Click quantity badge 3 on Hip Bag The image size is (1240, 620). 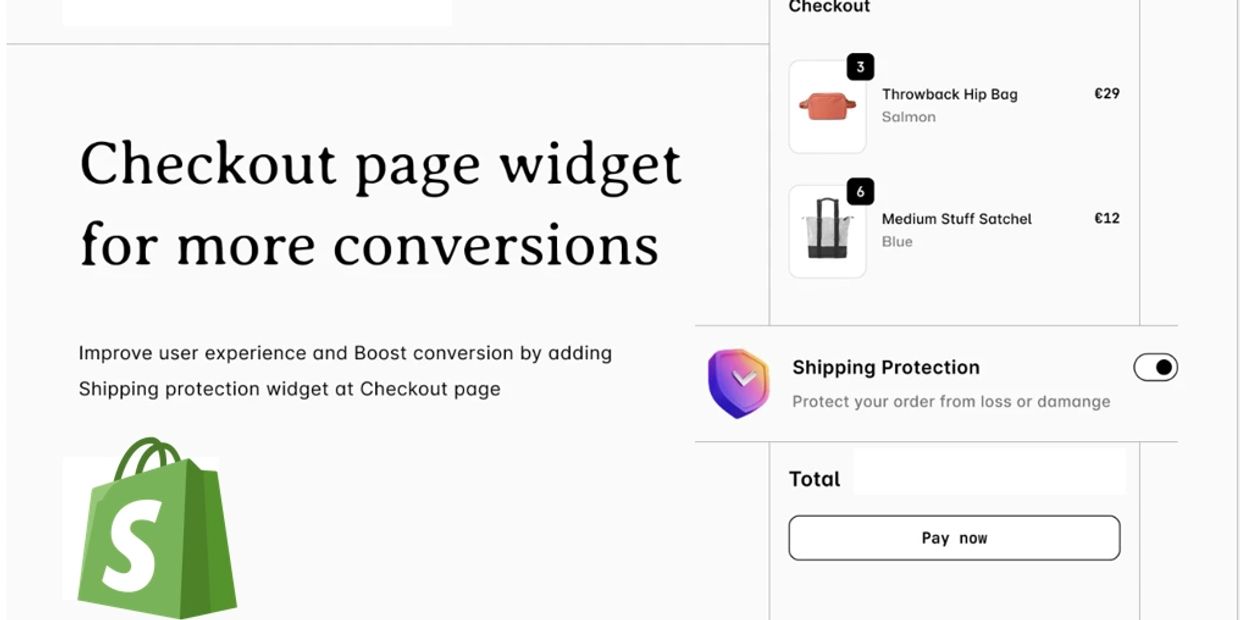point(860,67)
